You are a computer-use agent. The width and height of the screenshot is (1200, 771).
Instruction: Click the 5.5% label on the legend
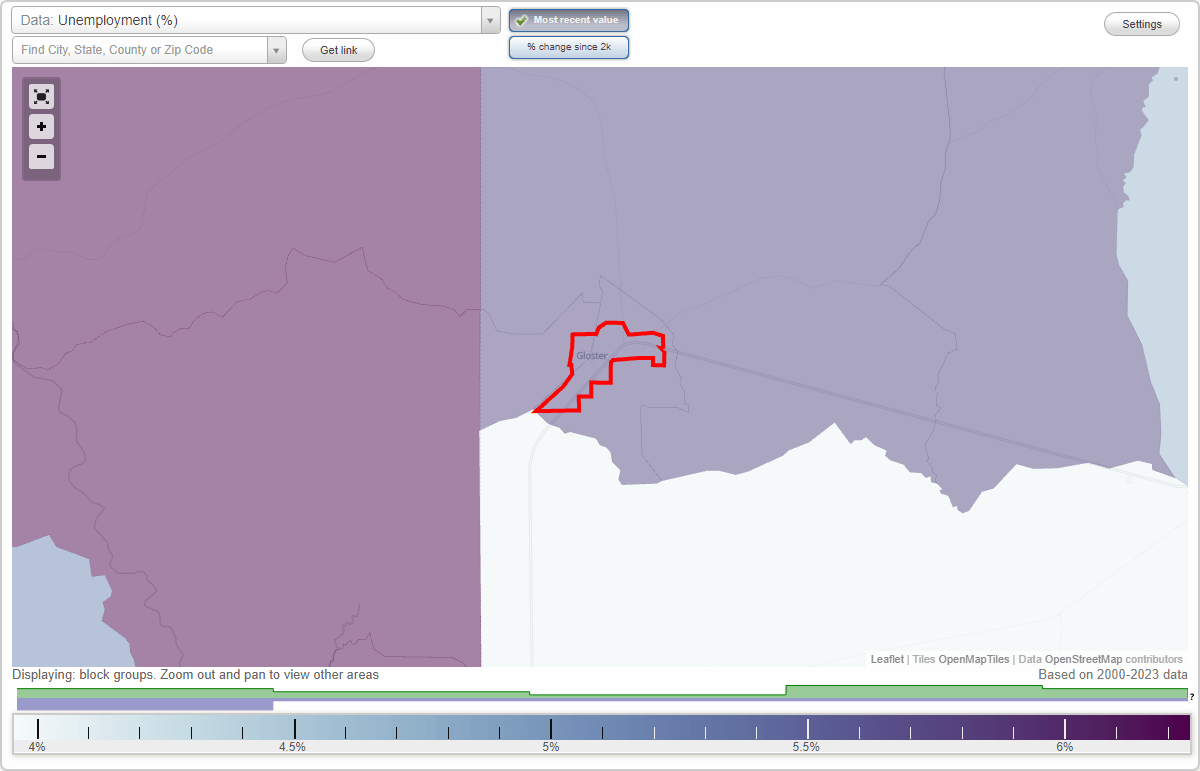(x=806, y=746)
